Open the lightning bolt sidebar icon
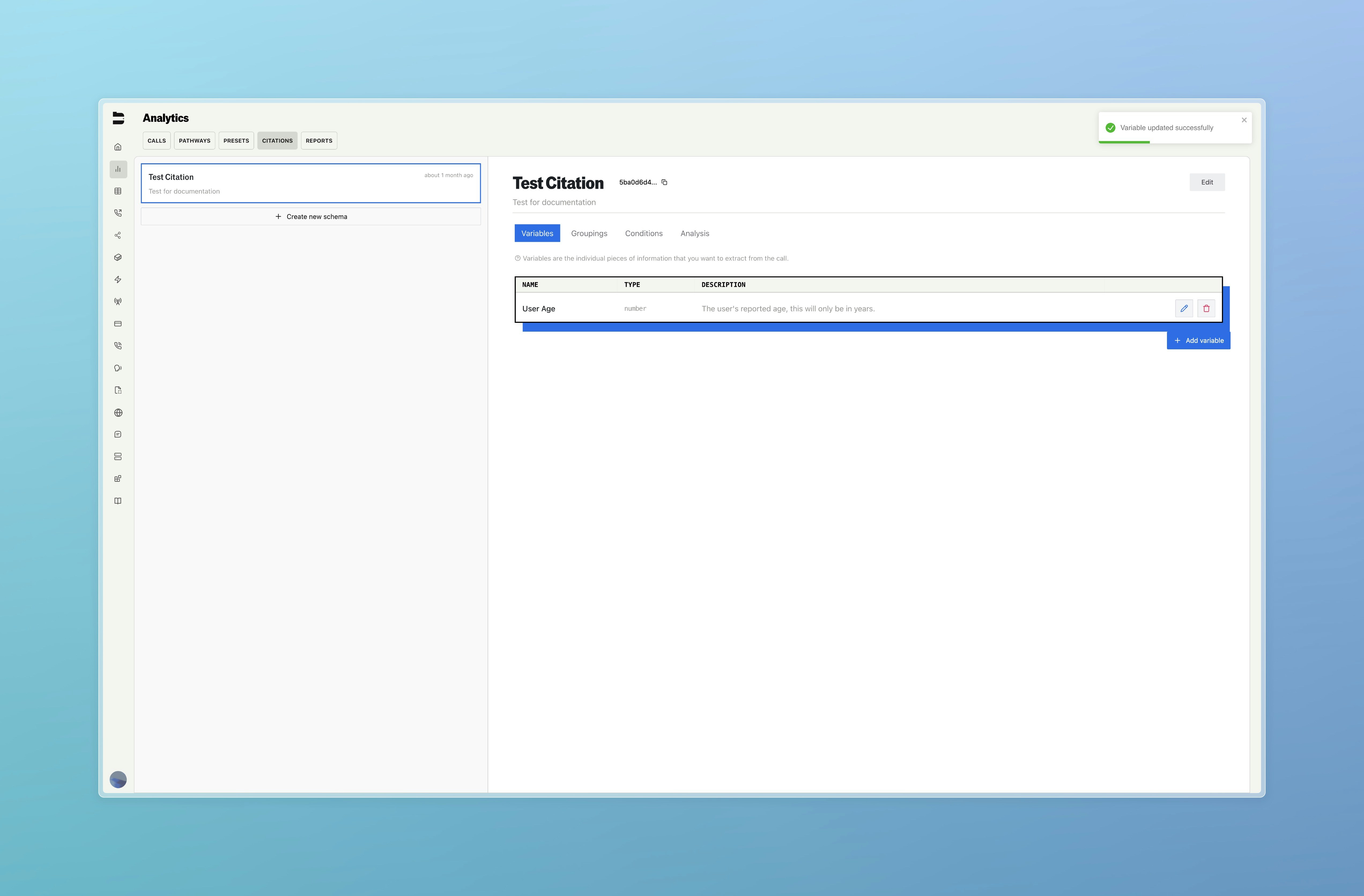Screen dimensions: 1364x896 tap(118, 280)
